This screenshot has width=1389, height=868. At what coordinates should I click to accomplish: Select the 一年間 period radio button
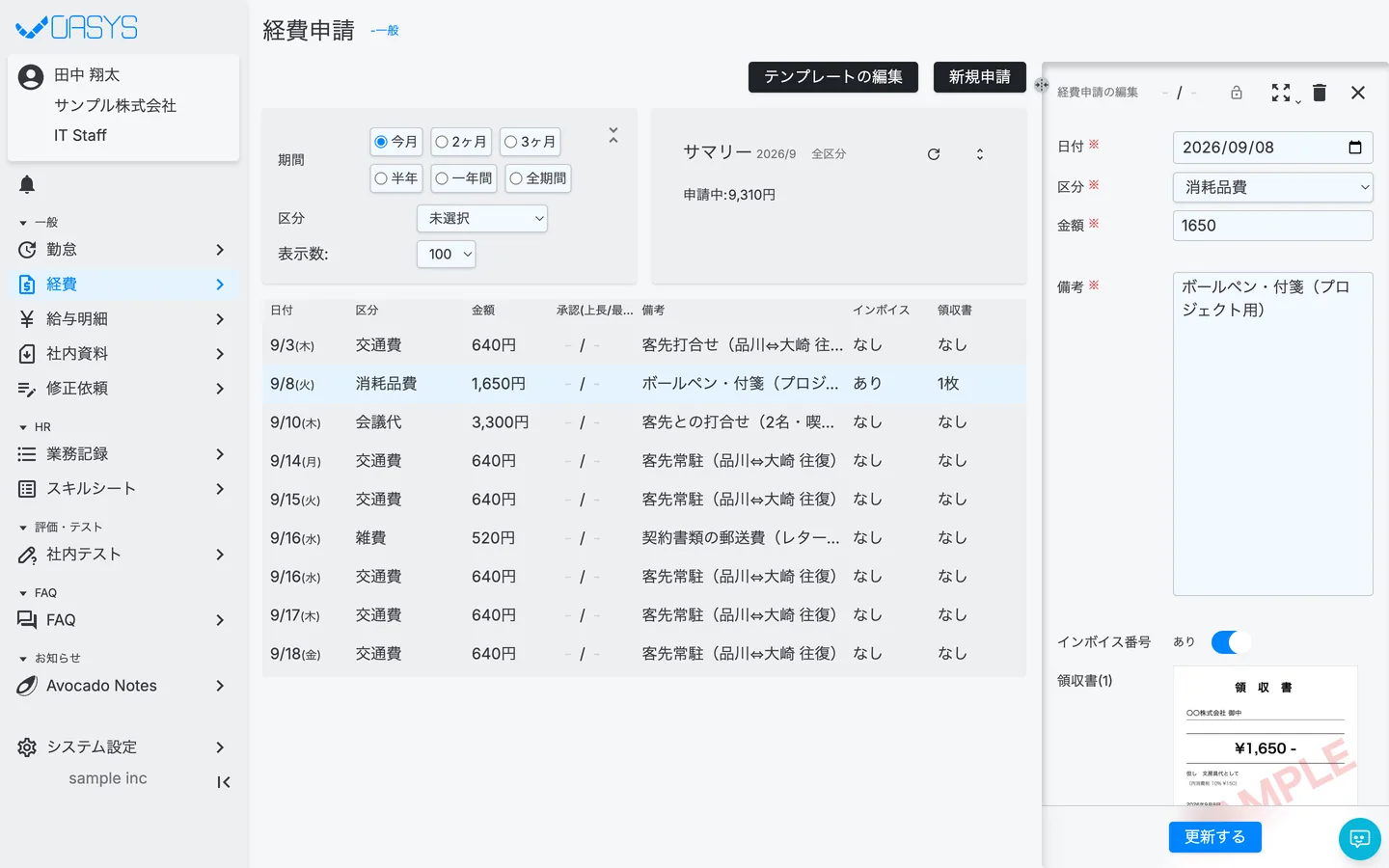point(442,178)
